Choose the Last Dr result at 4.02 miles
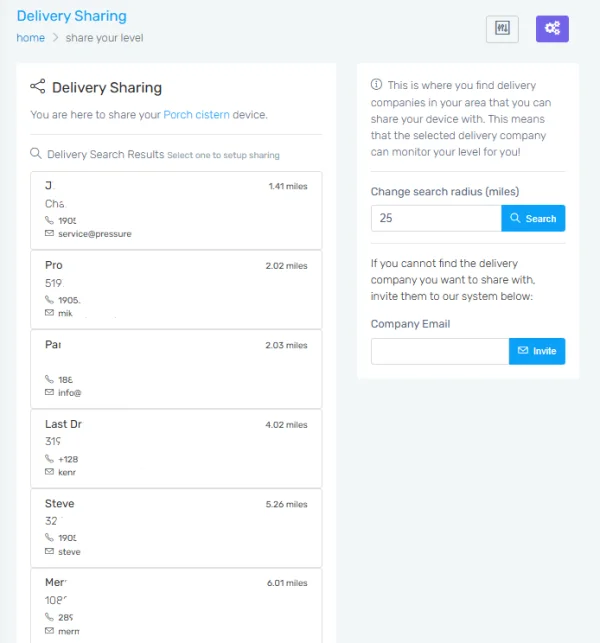 tap(176, 449)
